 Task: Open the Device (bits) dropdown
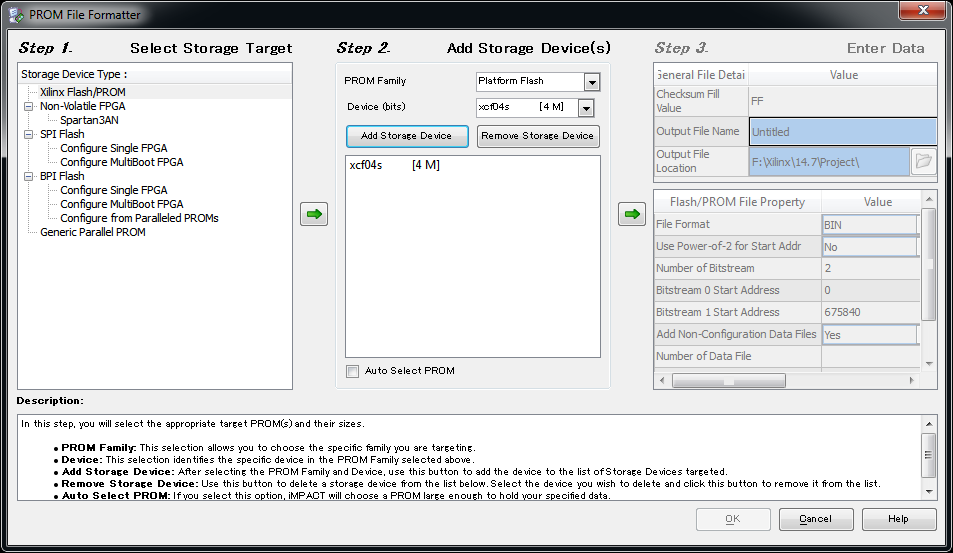click(x=586, y=108)
